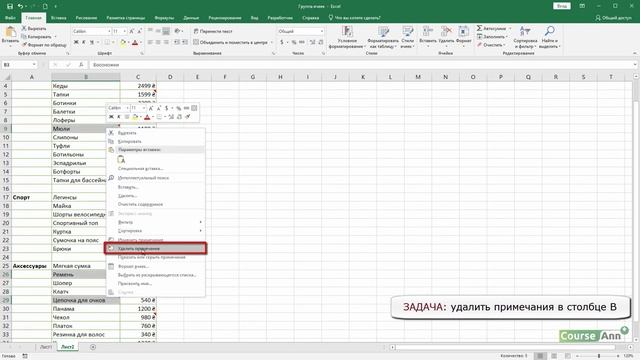The image size is (640, 360).
Task: Toggle Wrap Text (Перенести текст)
Action: click(213, 31)
